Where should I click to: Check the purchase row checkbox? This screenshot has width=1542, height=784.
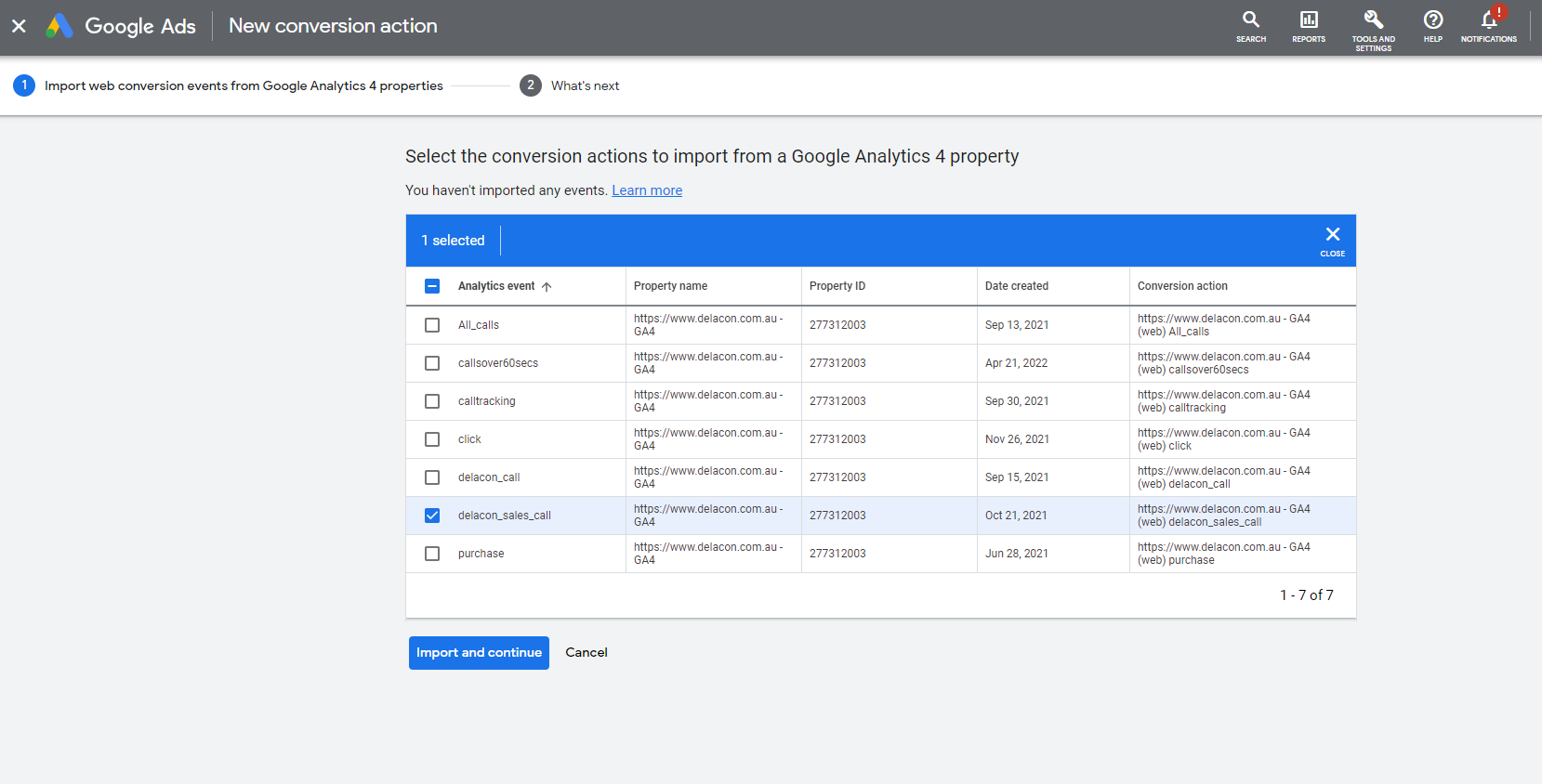(432, 554)
